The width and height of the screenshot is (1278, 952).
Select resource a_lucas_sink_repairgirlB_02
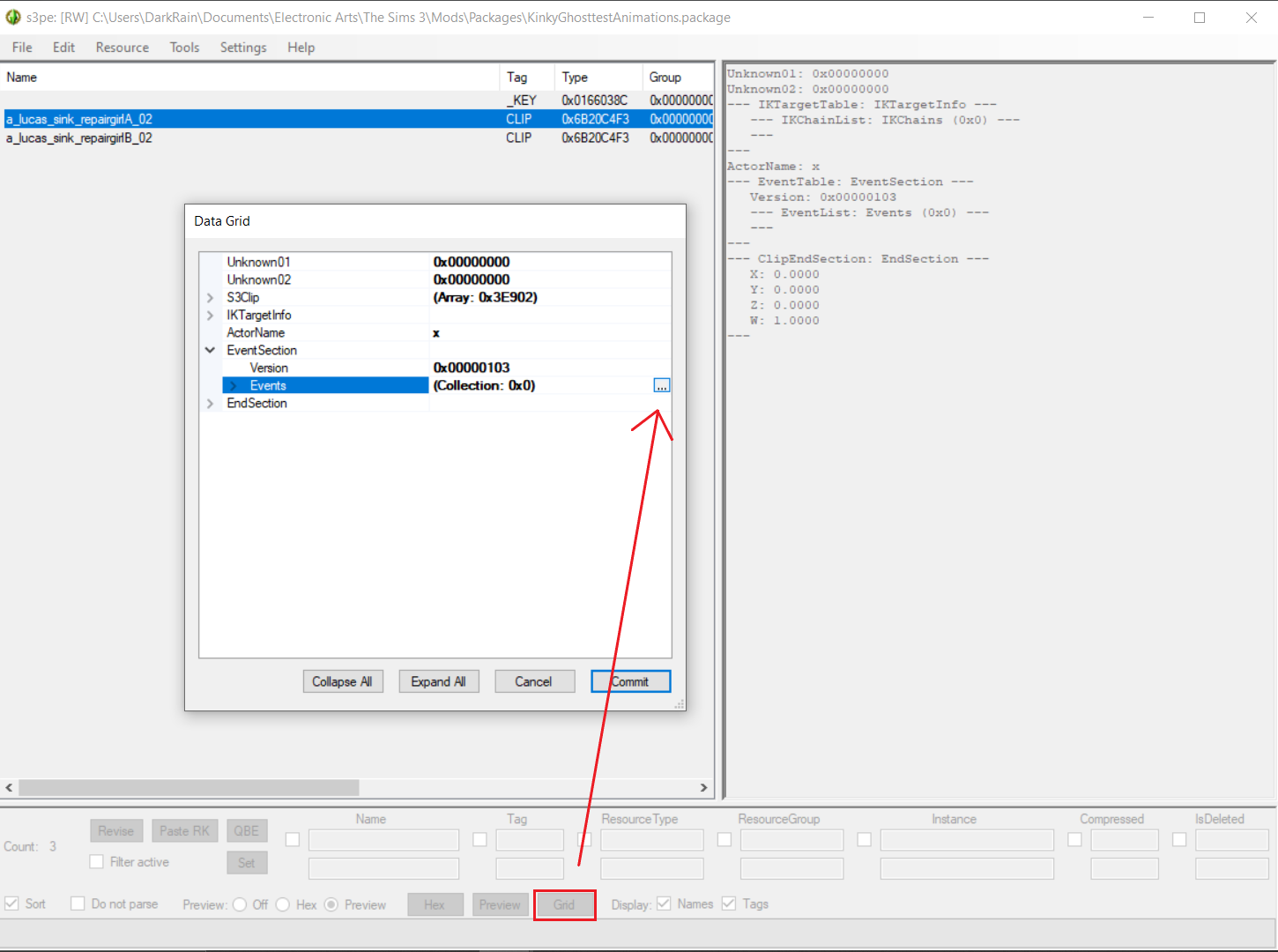(357, 138)
